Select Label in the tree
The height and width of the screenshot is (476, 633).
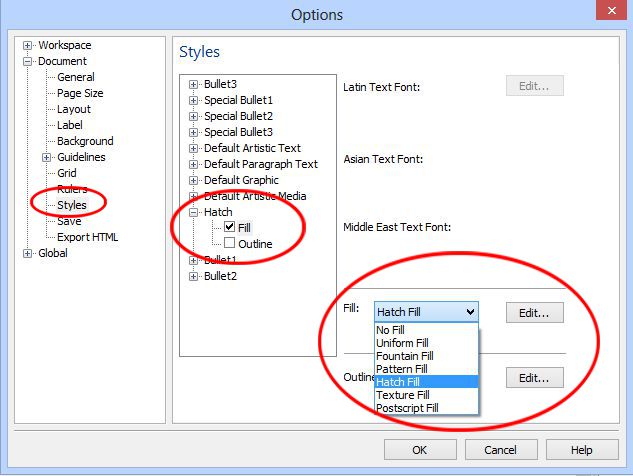[x=70, y=125]
